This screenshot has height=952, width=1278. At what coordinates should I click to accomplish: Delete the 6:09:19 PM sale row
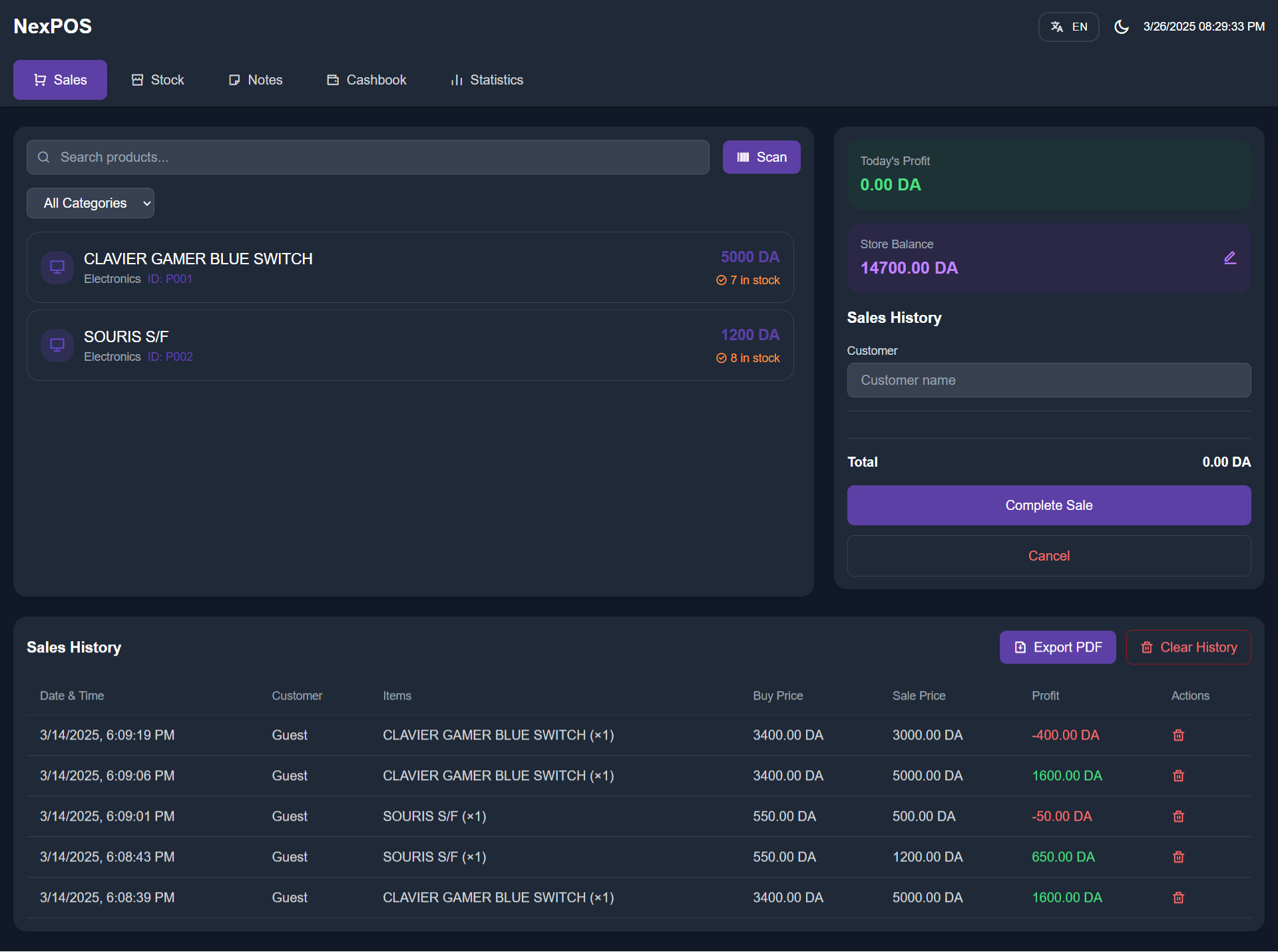coord(1178,735)
